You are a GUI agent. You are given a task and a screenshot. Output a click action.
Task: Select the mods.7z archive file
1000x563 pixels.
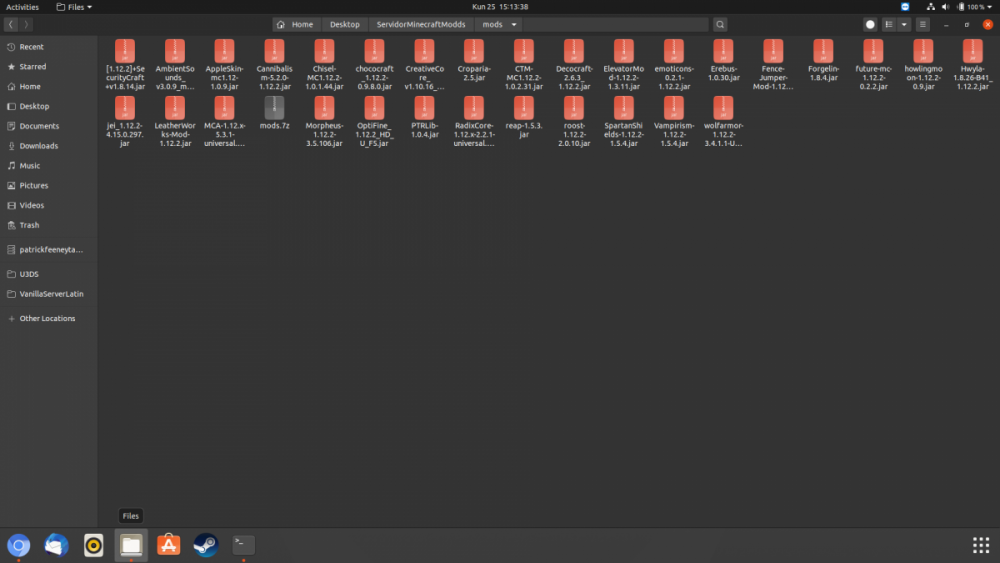coord(274,113)
